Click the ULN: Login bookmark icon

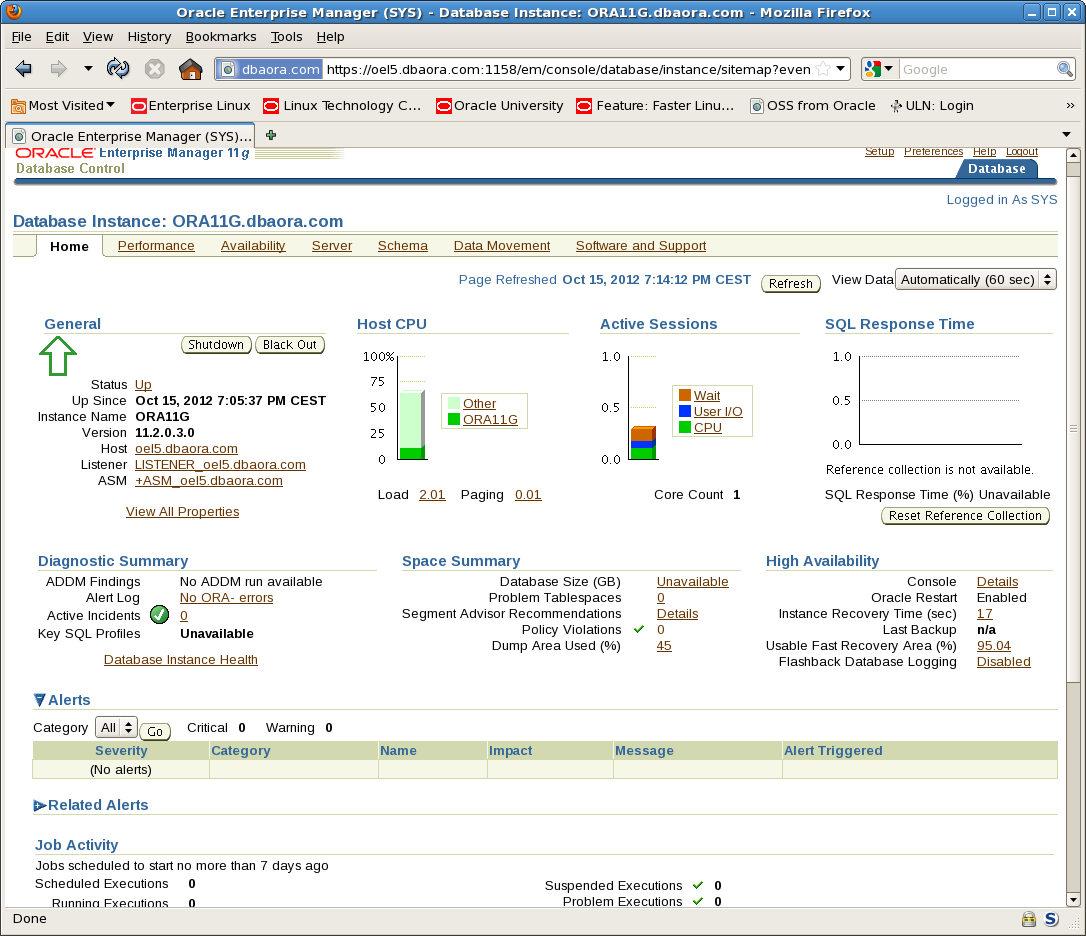896,106
